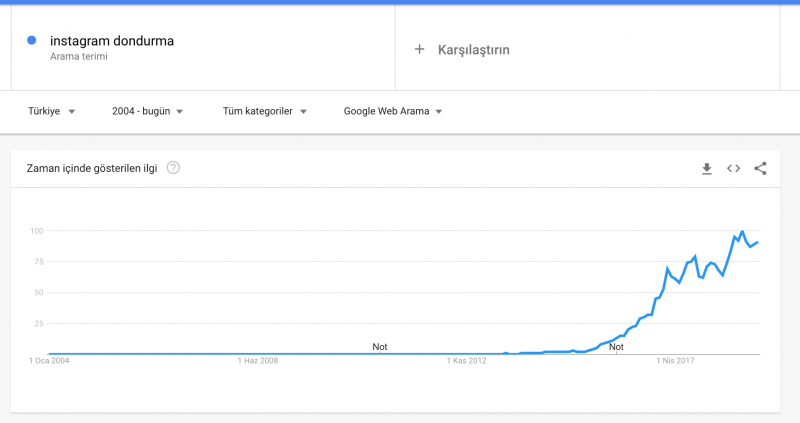The width and height of the screenshot is (800, 423).
Task: Download the interest over time chart data
Action: (707, 169)
